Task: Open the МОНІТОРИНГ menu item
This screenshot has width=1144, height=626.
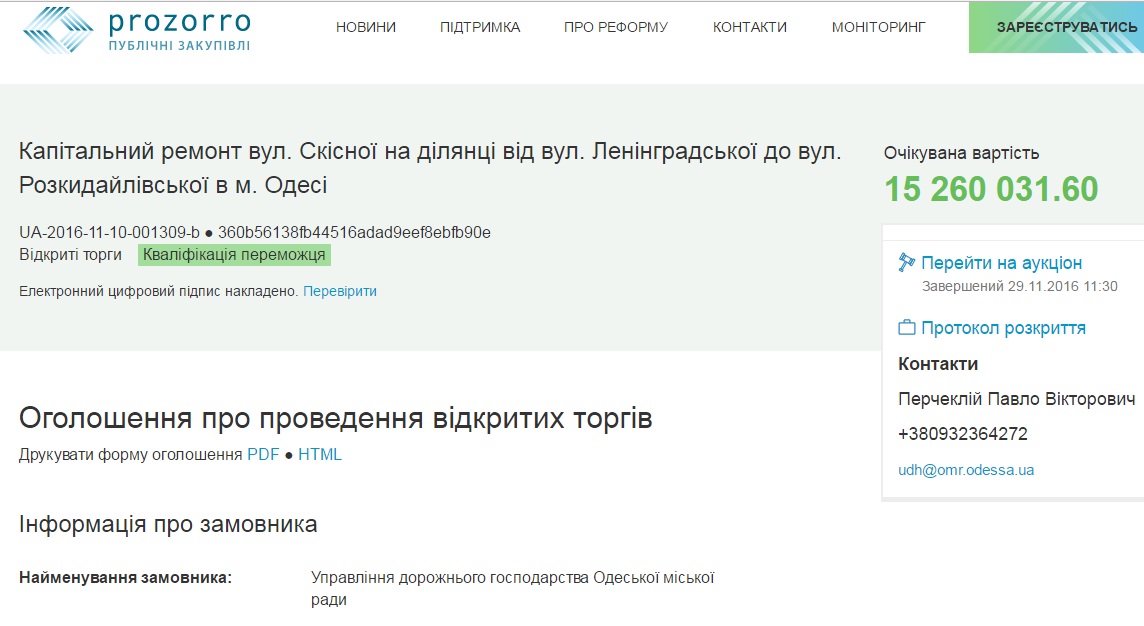Action: point(879,27)
